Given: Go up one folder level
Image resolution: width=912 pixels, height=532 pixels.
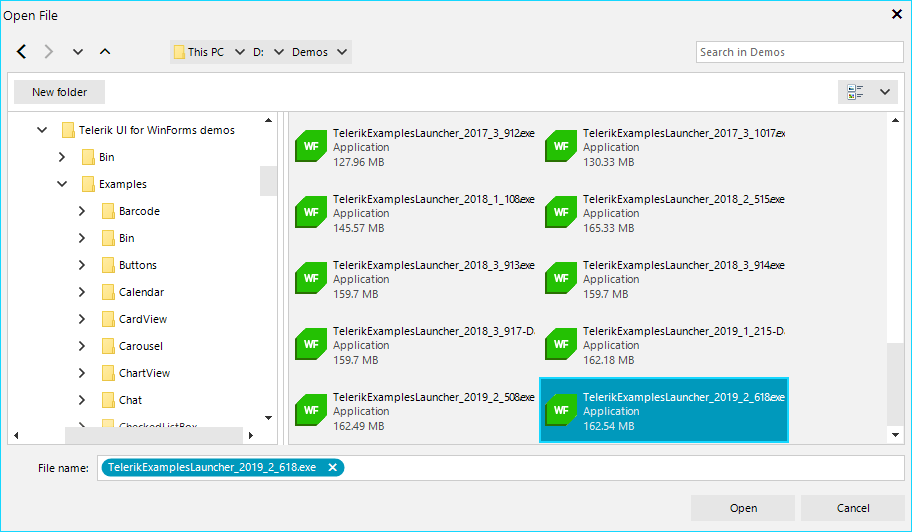Looking at the screenshot, I should point(105,51).
